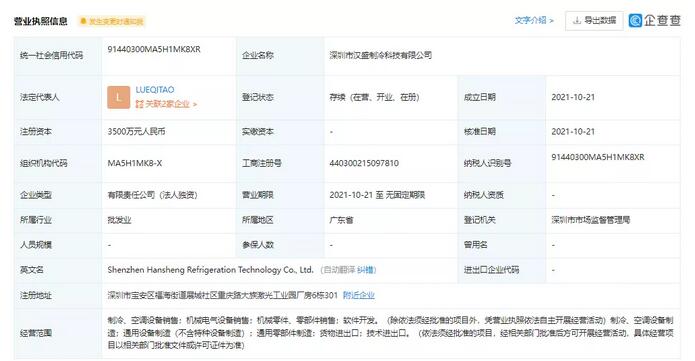Click the 注册地址 label cell
The height and width of the screenshot is (361, 695).
(x=58, y=295)
